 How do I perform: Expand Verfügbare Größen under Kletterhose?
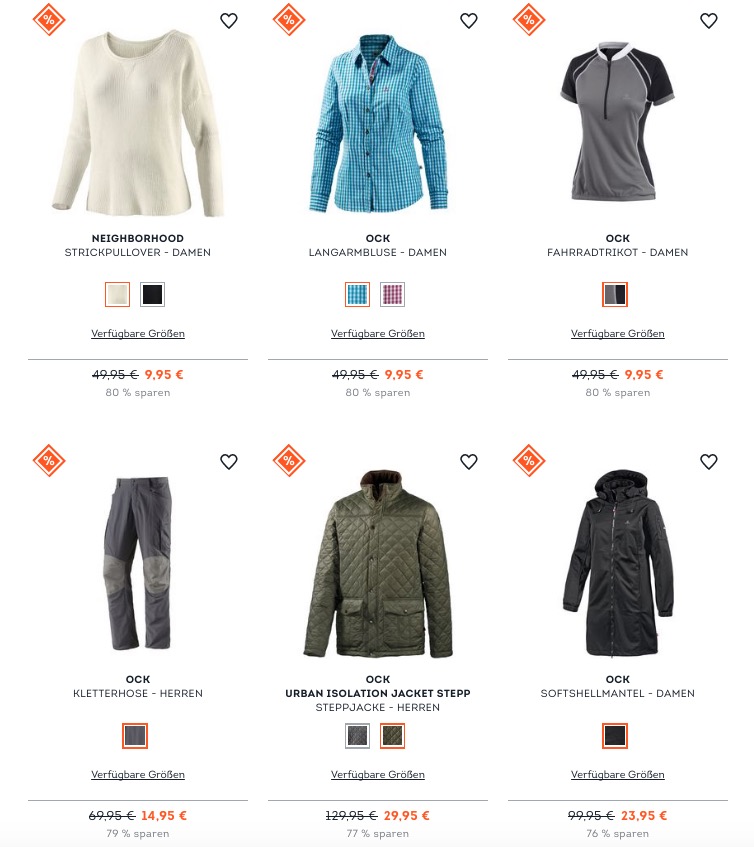click(x=138, y=775)
